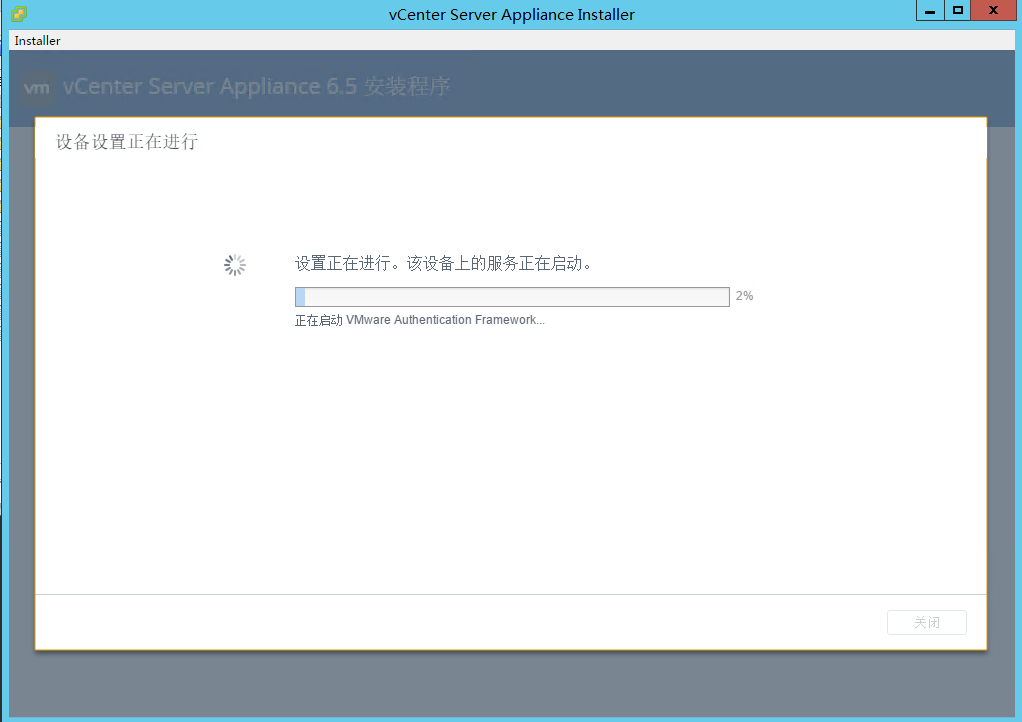Open the Installer menu
The image size is (1022, 722).
(37, 40)
